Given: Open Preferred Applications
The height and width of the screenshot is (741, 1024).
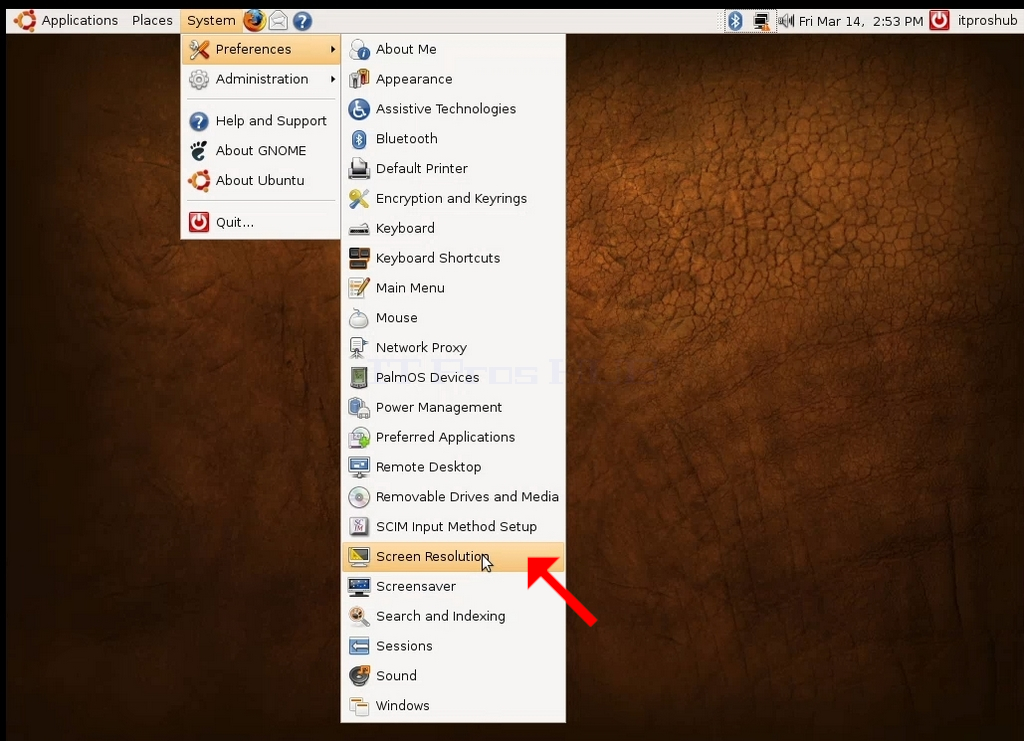Looking at the screenshot, I should click(x=453, y=437).
